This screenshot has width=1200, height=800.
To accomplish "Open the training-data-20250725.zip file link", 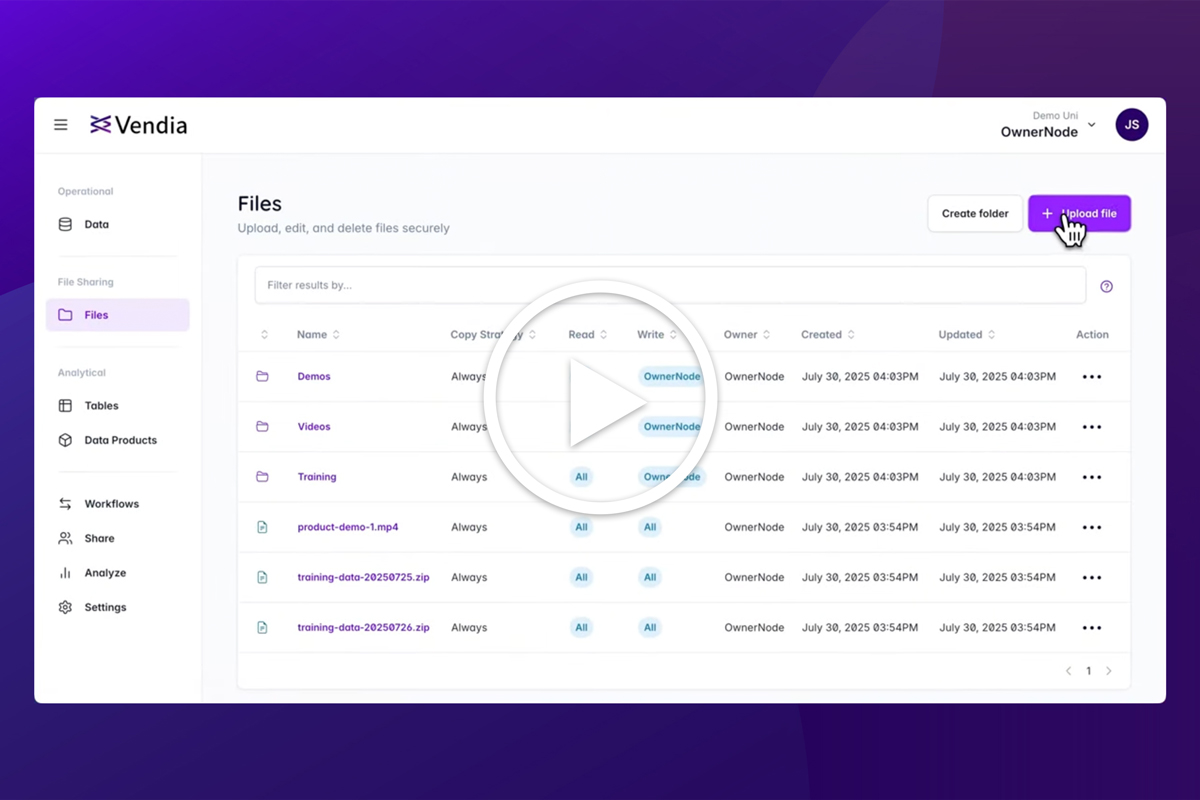I will [x=364, y=577].
